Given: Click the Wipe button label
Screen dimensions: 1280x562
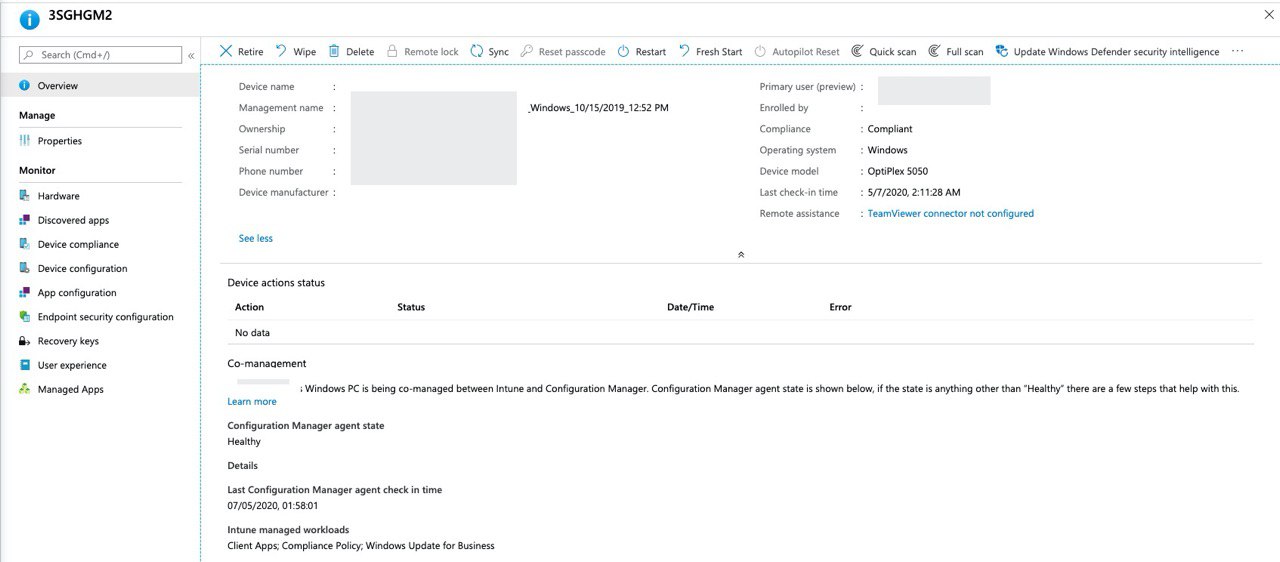Looking at the screenshot, I should click(305, 52).
